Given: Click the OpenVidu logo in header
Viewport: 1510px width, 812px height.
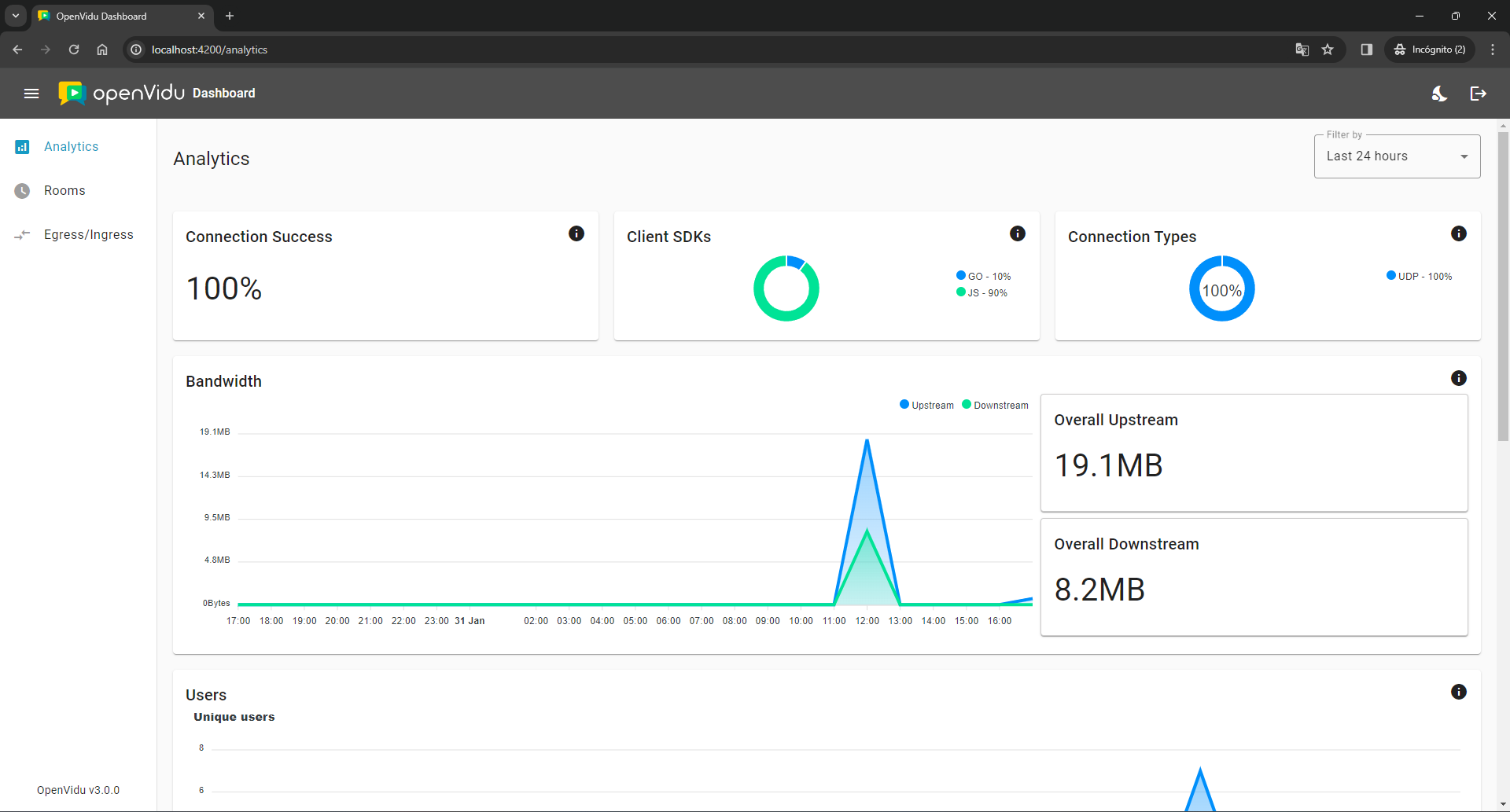Looking at the screenshot, I should [x=122, y=94].
